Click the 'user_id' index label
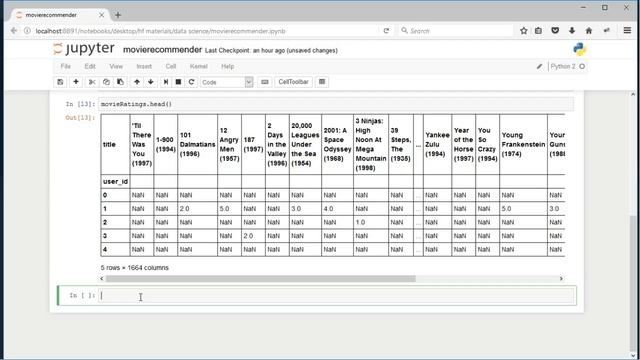This screenshot has height=360, width=640. (x=115, y=182)
